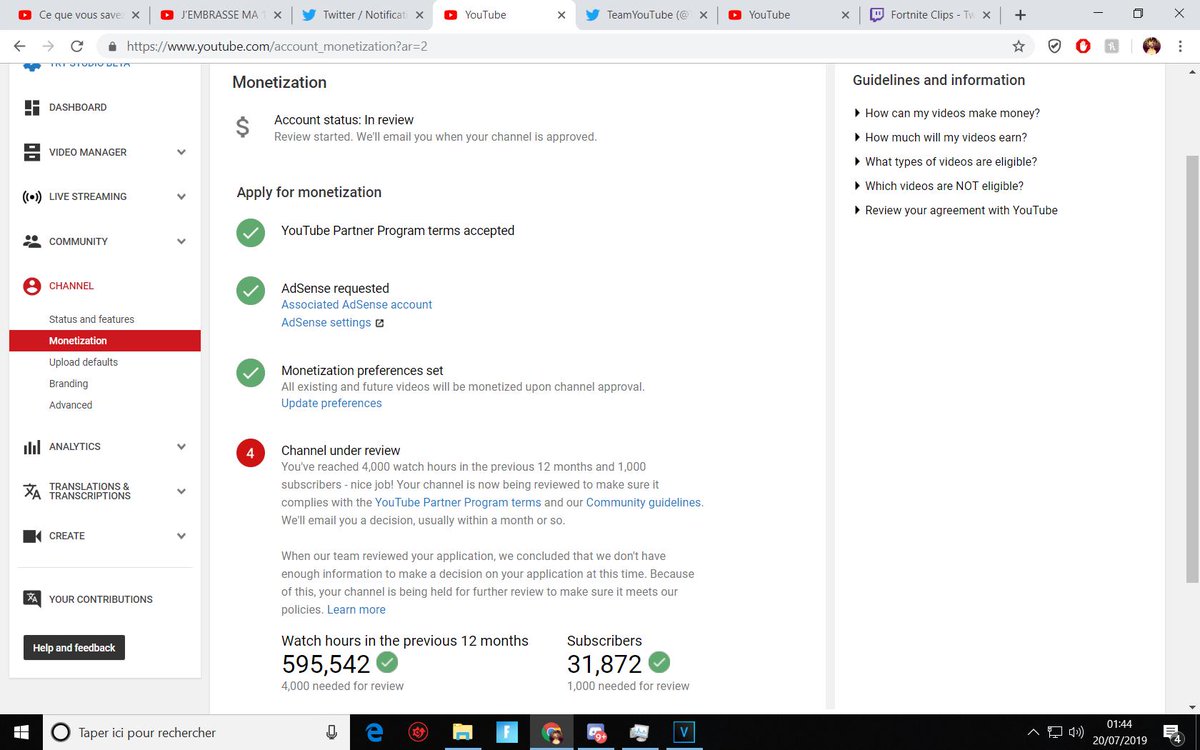Screen dimensions: 1200x750
Task: Expand 'How much will my videos earn?'
Action: click(x=940, y=137)
